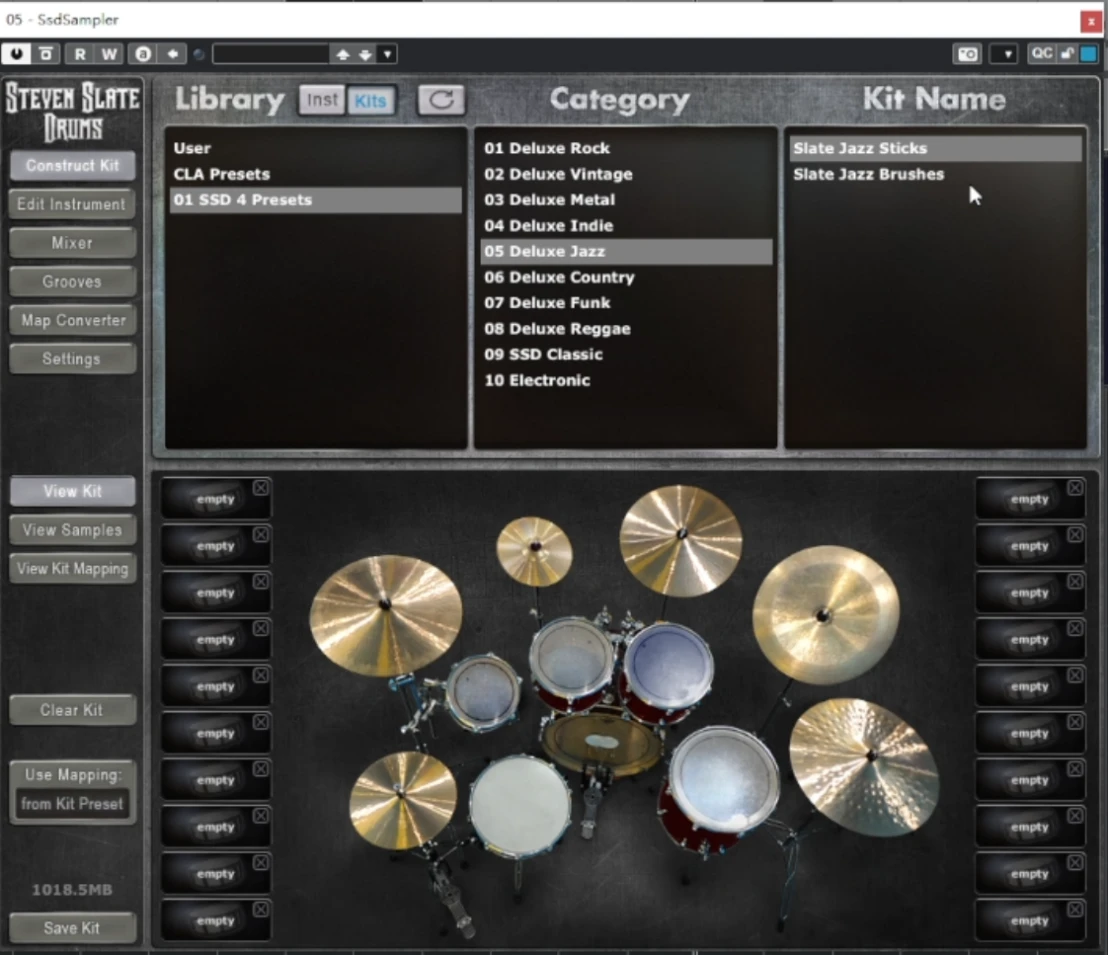Select 01 SSD 4 Presets library

tap(316, 200)
